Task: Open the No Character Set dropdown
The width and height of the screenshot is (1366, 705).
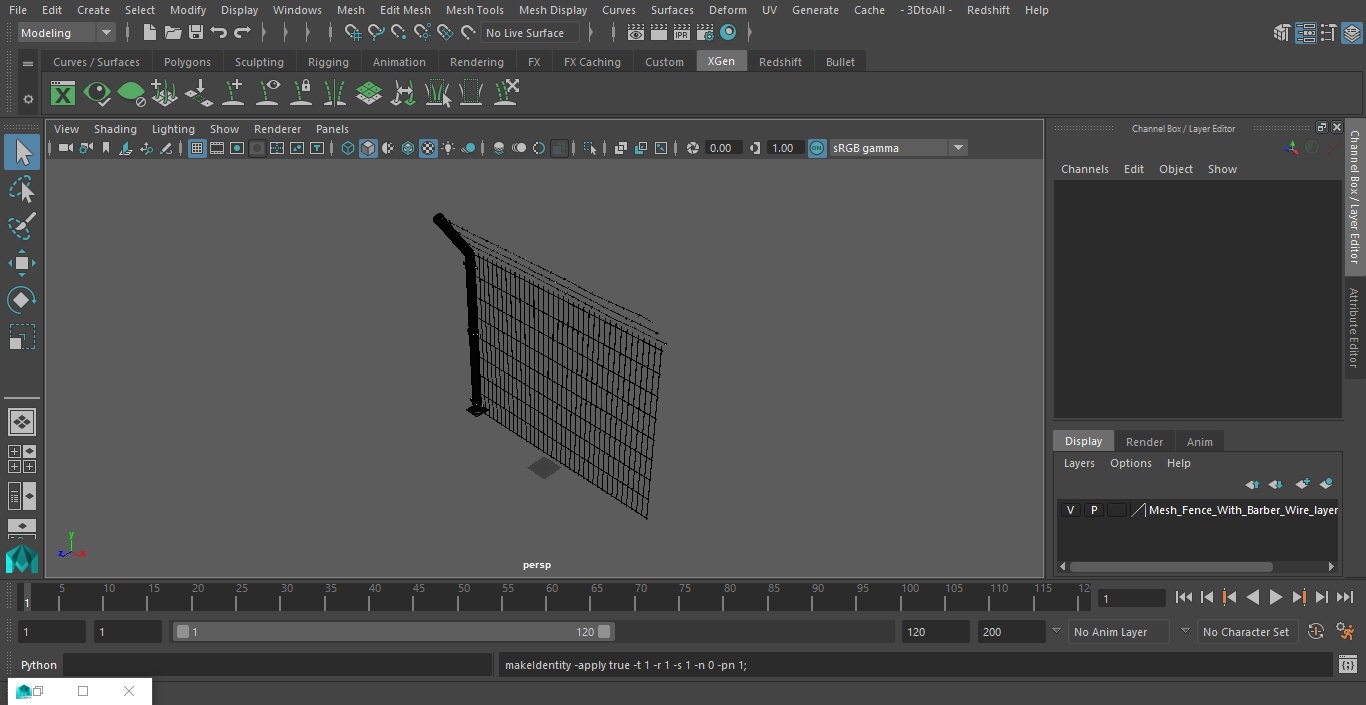Action: [x=1248, y=632]
